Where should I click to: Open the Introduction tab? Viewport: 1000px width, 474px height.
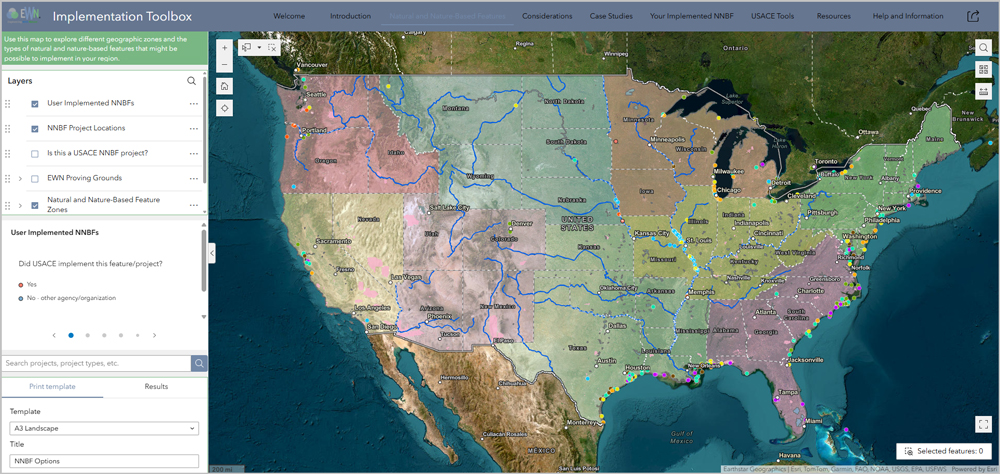[x=351, y=16]
